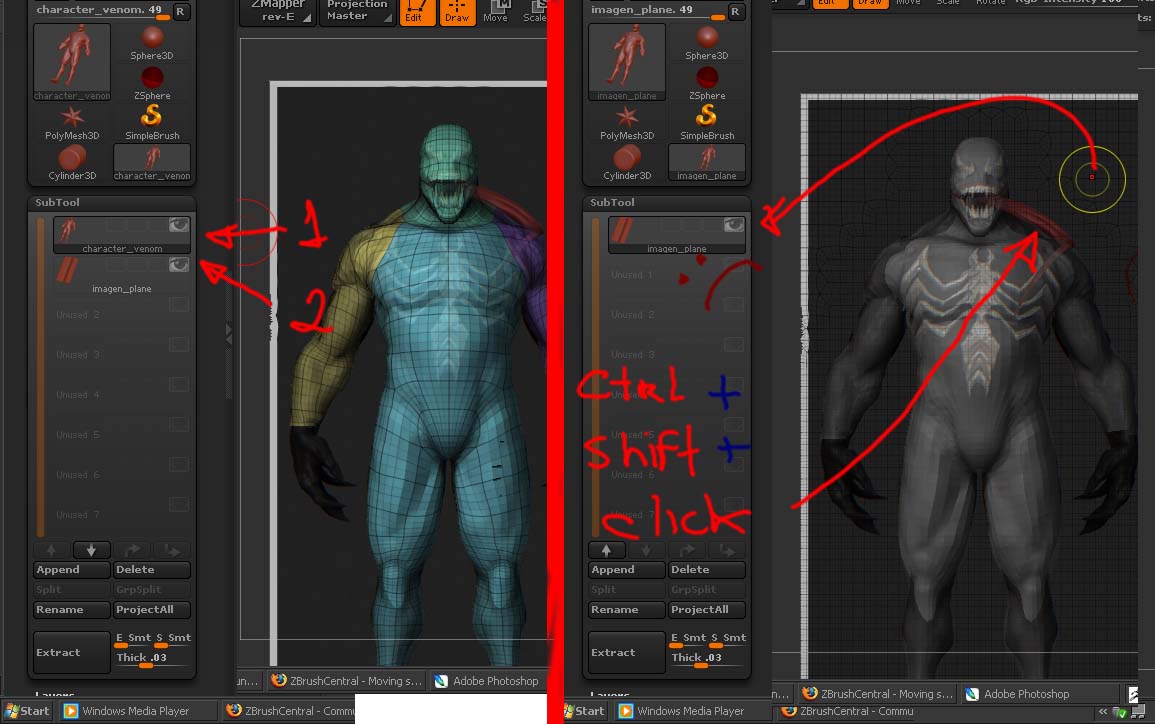Select the character_venom subtool row
This screenshot has height=724, width=1155.
[122, 235]
